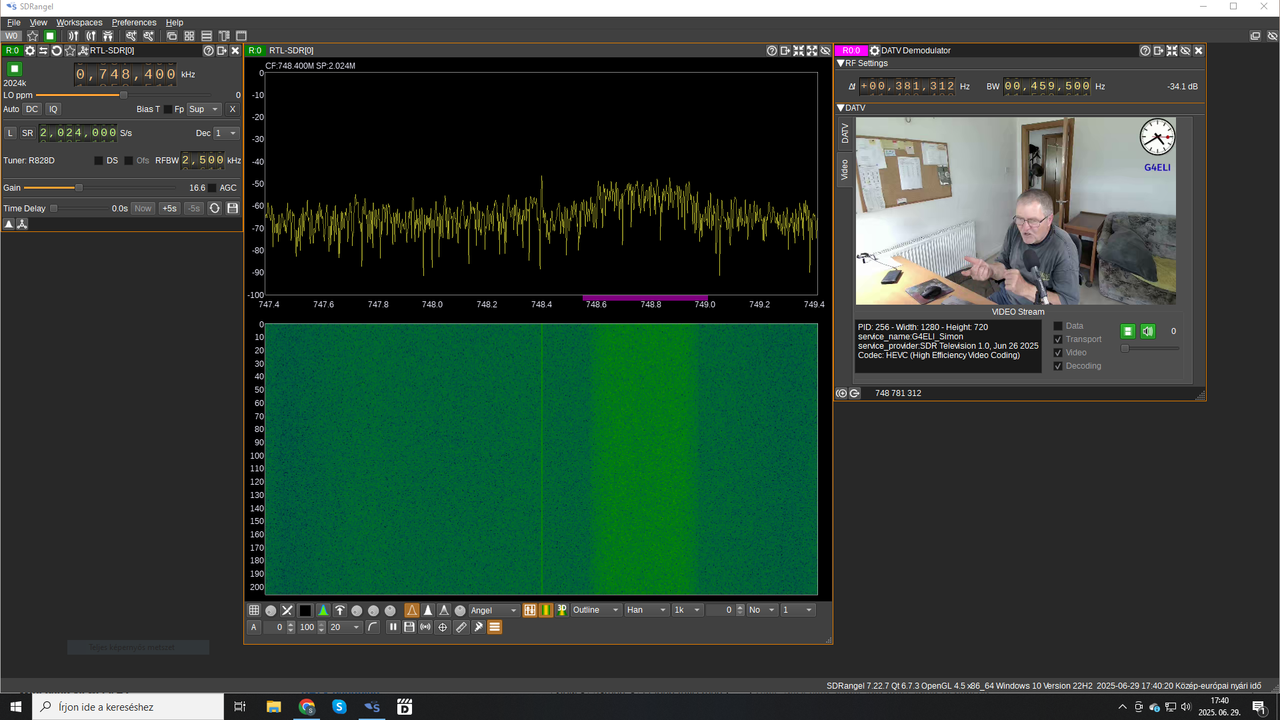Adjust the LO ppm slider
This screenshot has width=1280, height=720.
point(126,95)
